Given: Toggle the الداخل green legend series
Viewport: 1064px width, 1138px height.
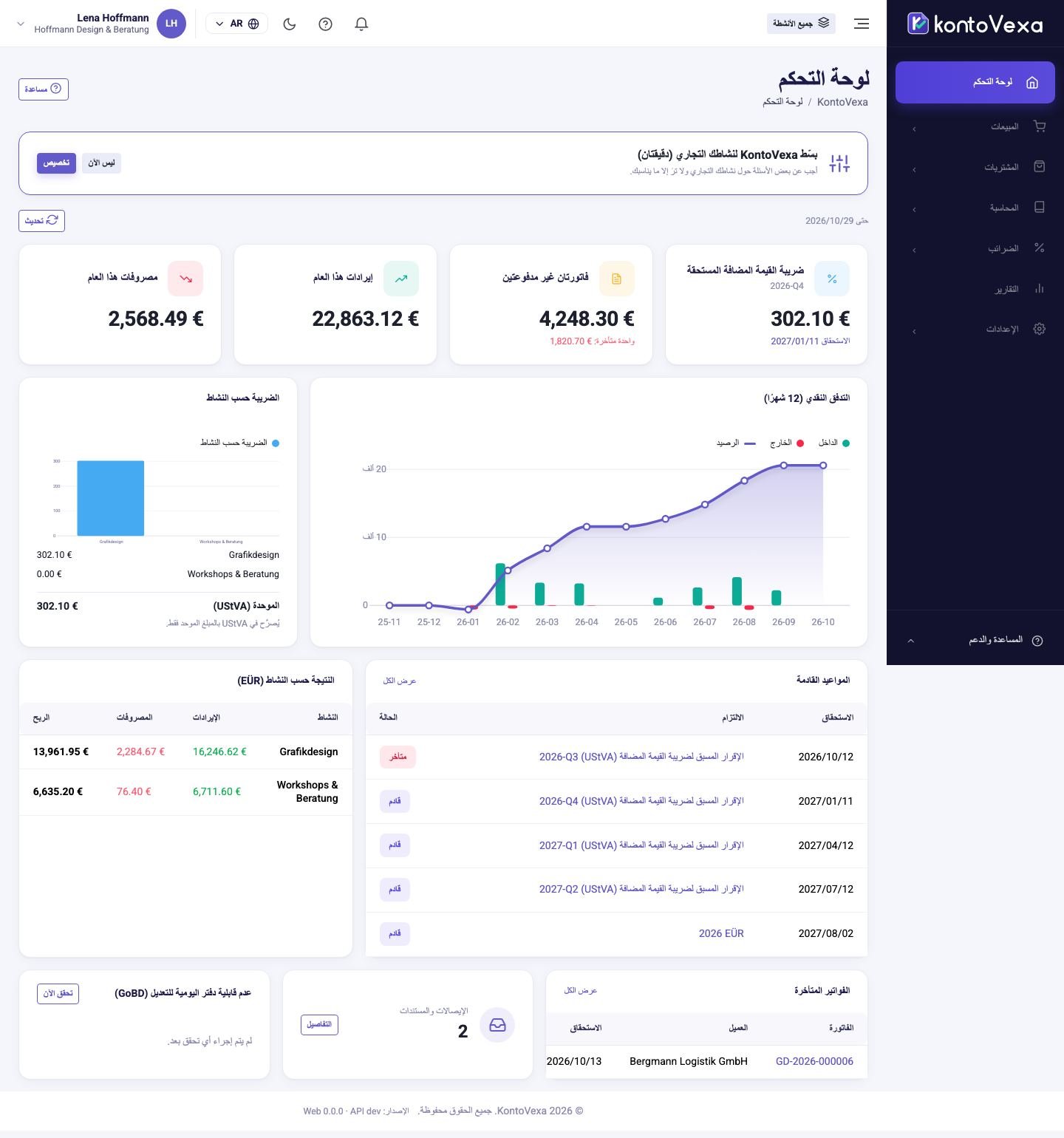Looking at the screenshot, I should click(833, 443).
